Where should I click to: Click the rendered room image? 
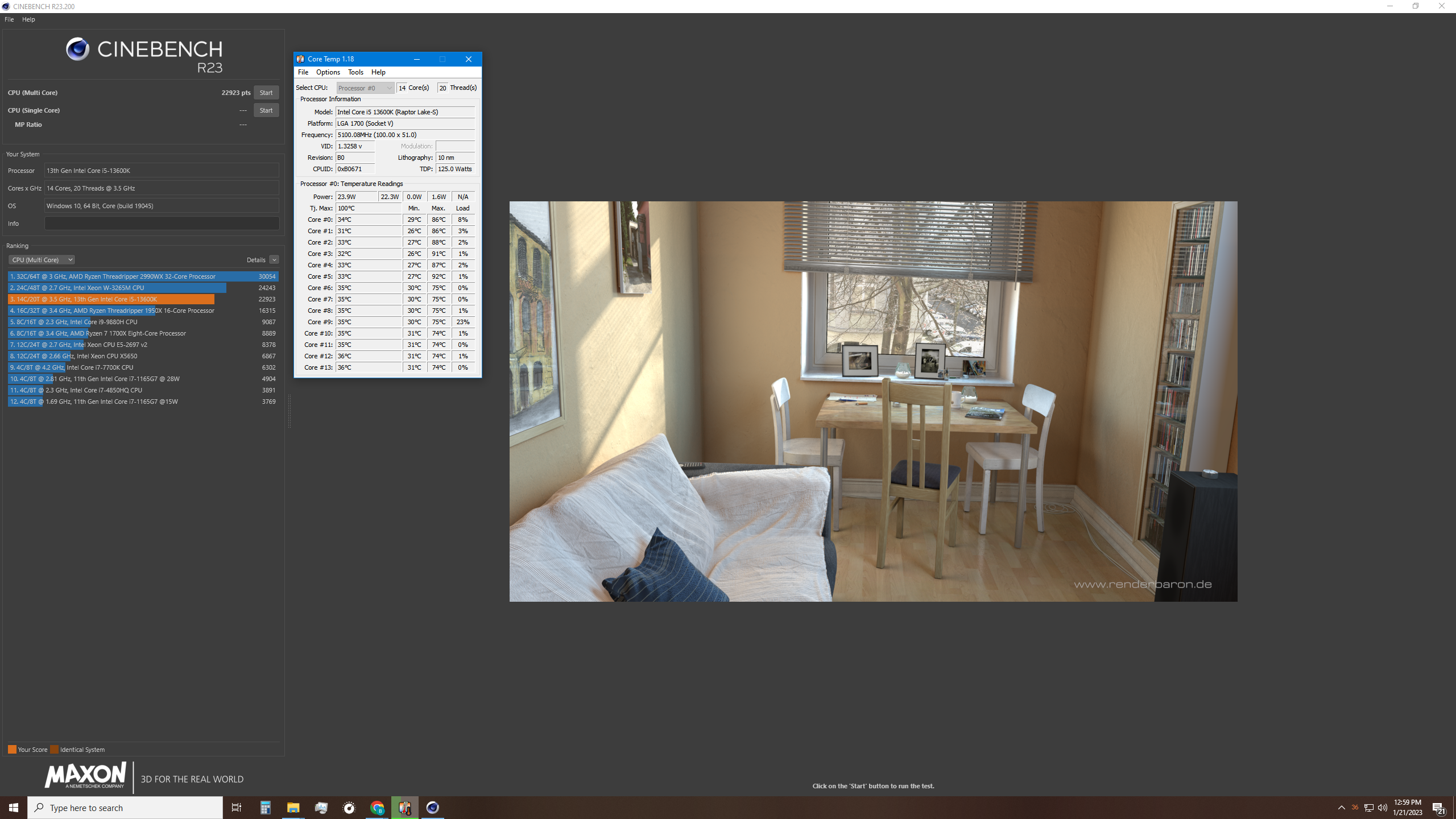(873, 401)
